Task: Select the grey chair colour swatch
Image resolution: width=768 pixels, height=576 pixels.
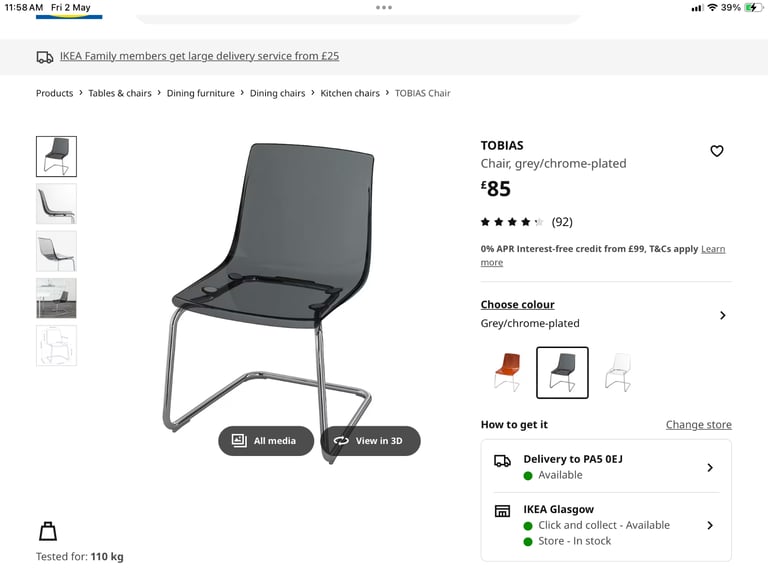Action: (562, 372)
